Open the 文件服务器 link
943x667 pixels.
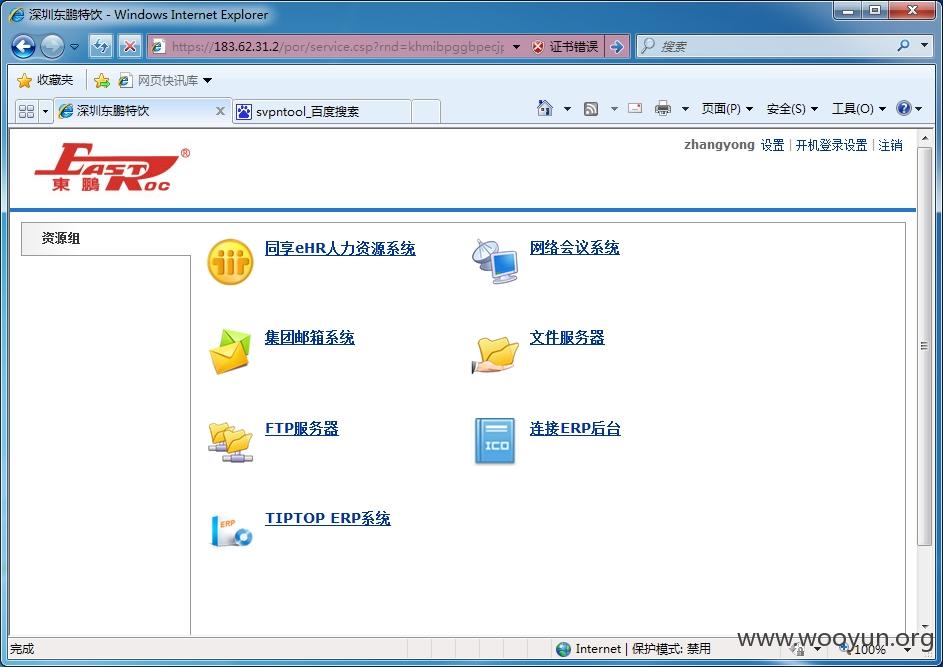567,337
